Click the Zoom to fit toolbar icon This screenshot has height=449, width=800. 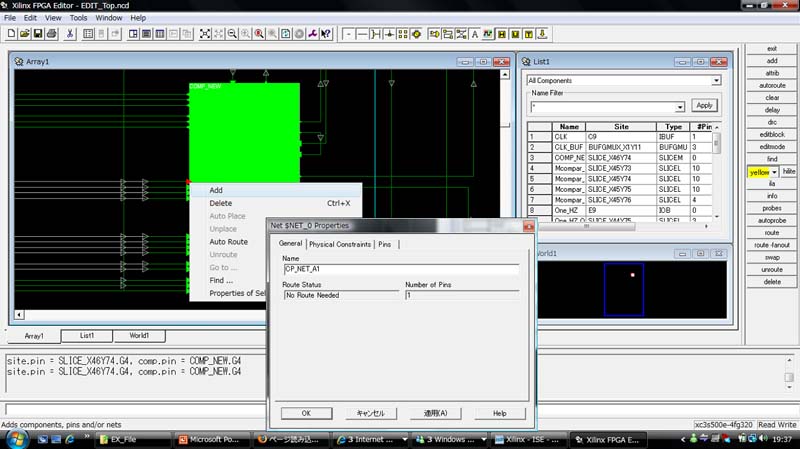[205, 34]
